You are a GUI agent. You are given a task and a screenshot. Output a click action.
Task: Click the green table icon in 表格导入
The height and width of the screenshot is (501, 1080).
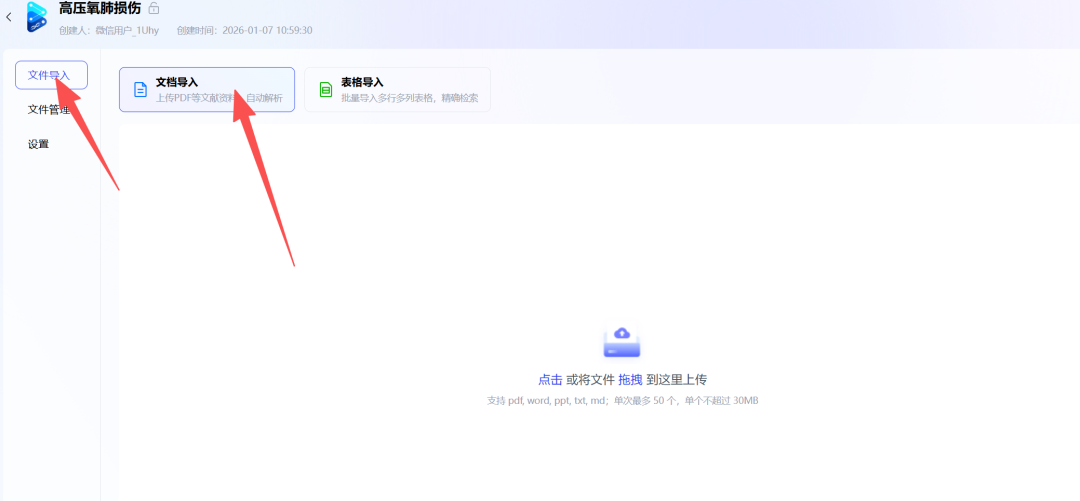(325, 90)
